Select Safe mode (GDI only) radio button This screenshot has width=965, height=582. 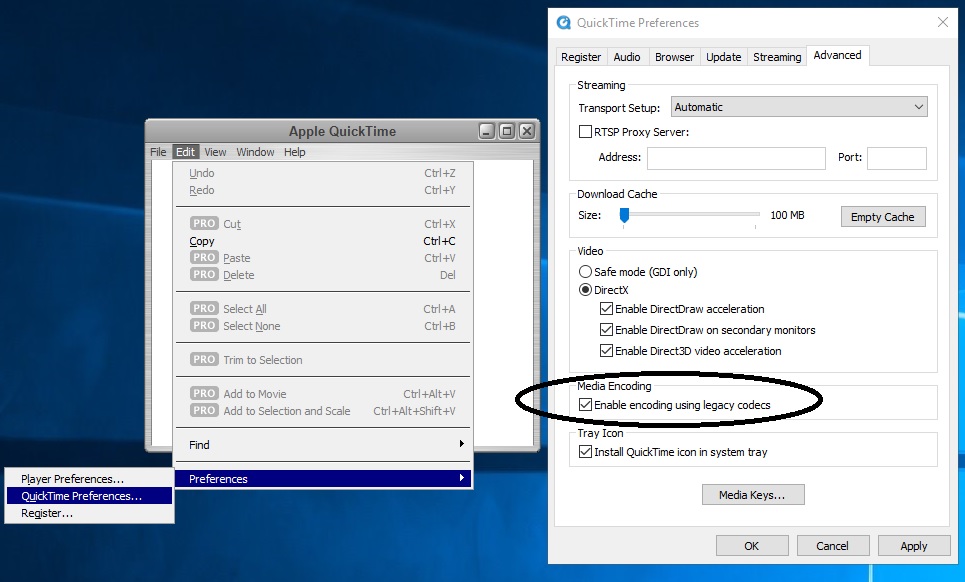click(x=585, y=271)
